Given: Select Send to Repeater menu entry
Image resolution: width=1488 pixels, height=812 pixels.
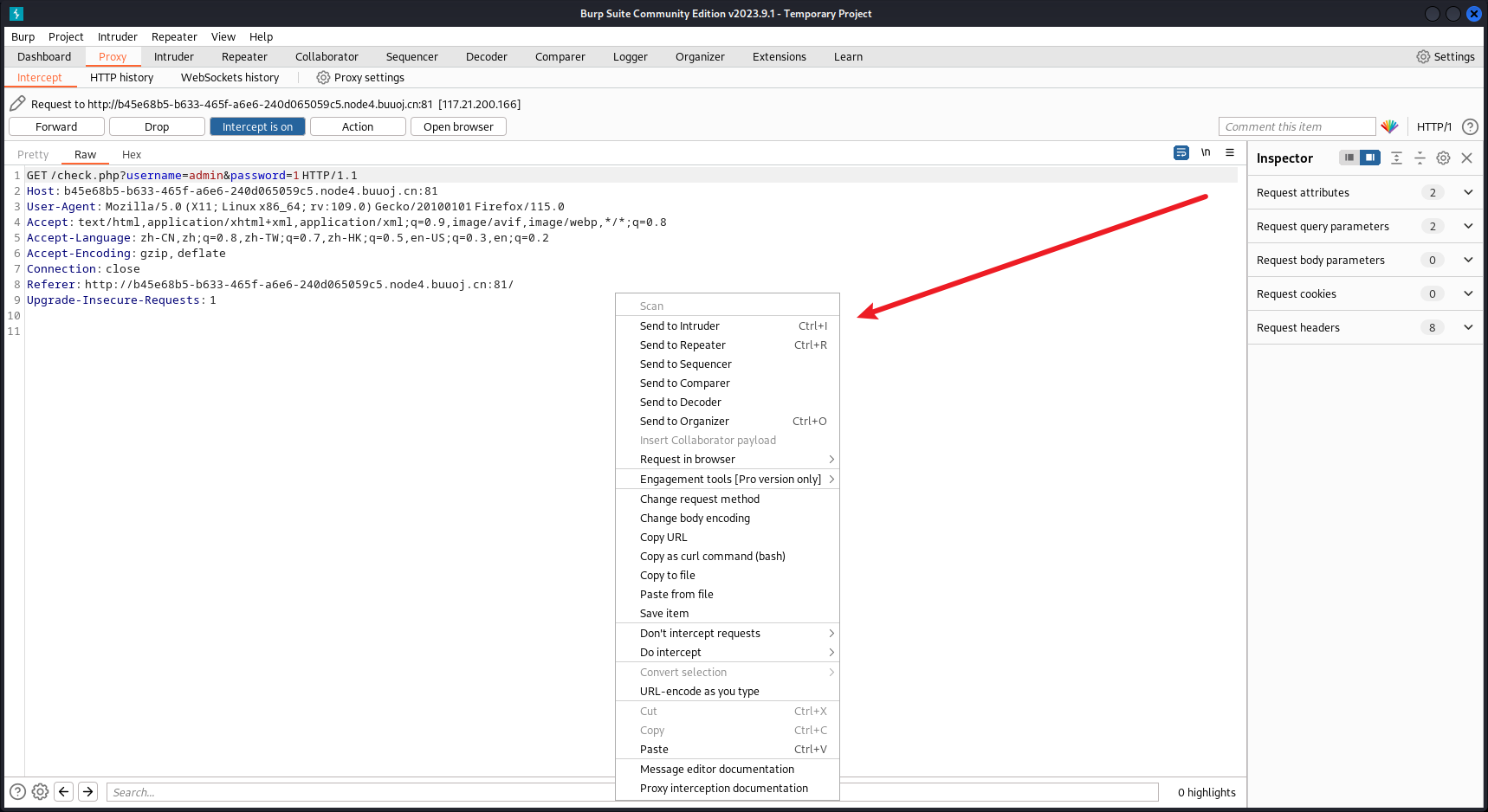Looking at the screenshot, I should pos(728,345).
